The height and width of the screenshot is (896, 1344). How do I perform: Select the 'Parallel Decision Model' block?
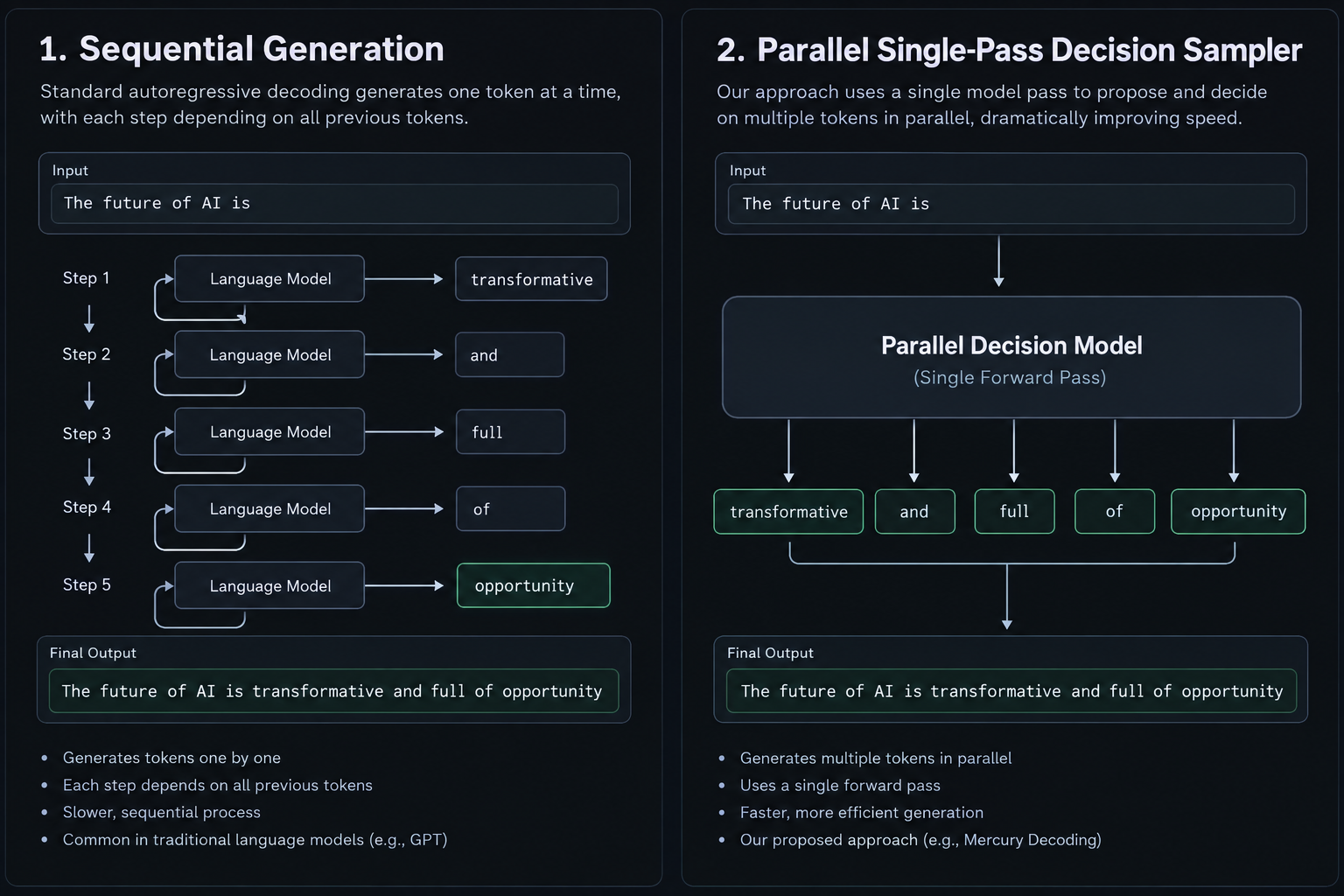click(1011, 357)
